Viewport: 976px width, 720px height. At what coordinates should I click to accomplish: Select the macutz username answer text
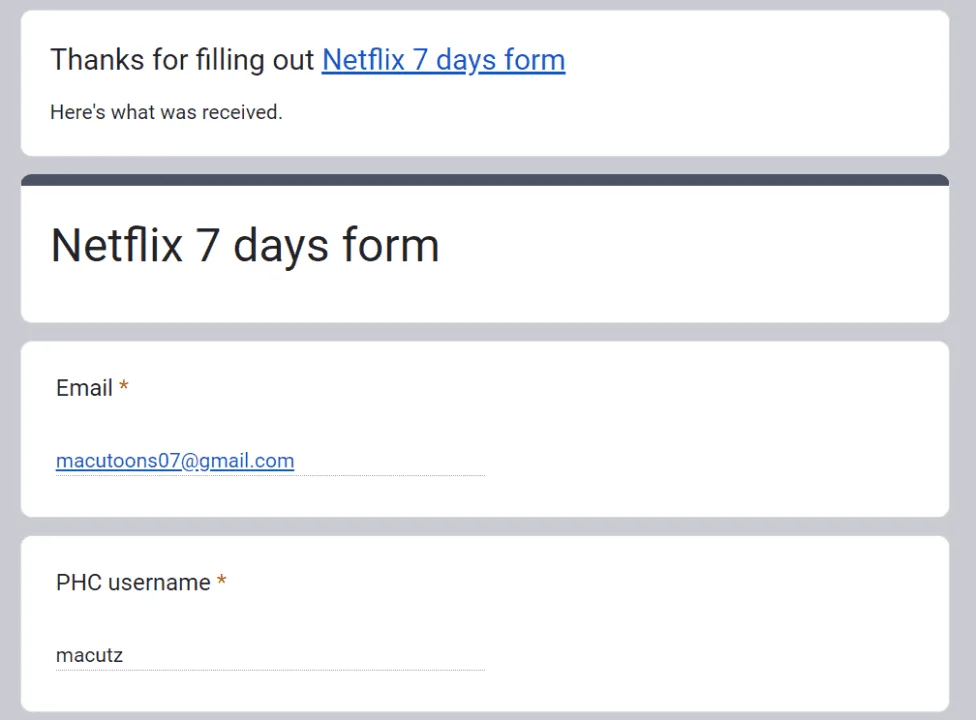tap(90, 655)
